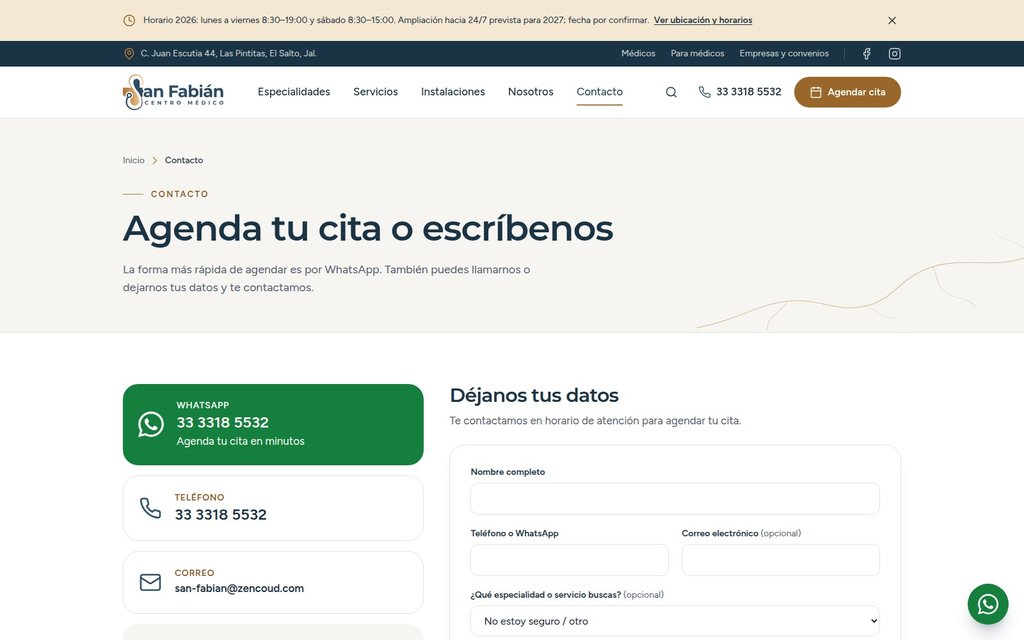This screenshot has width=1024, height=640.
Task: Open the Especialidades menu
Action: tap(294, 92)
